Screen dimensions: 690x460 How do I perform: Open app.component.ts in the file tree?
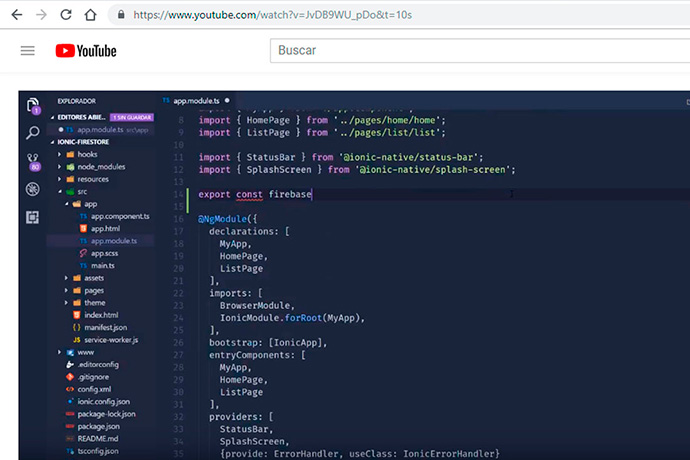point(119,216)
